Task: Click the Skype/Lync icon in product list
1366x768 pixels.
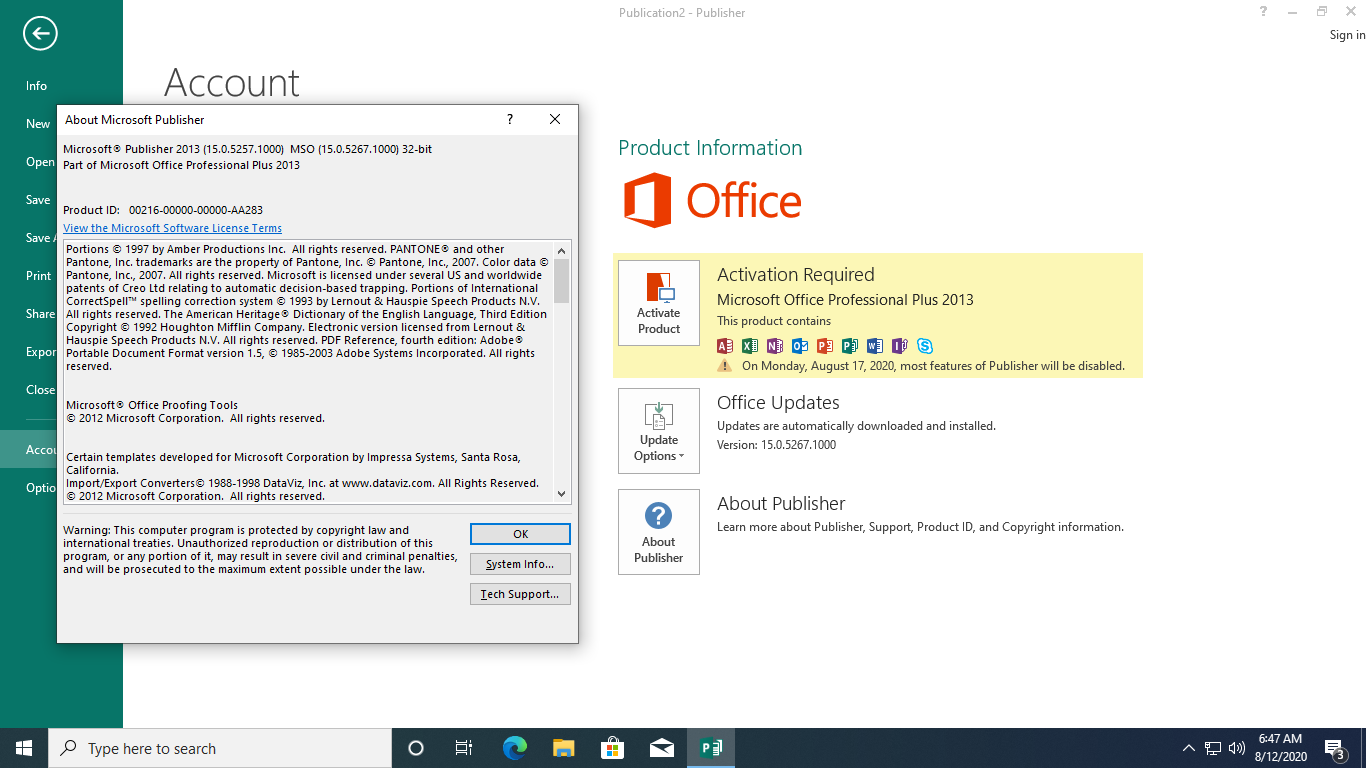Action: (x=925, y=346)
